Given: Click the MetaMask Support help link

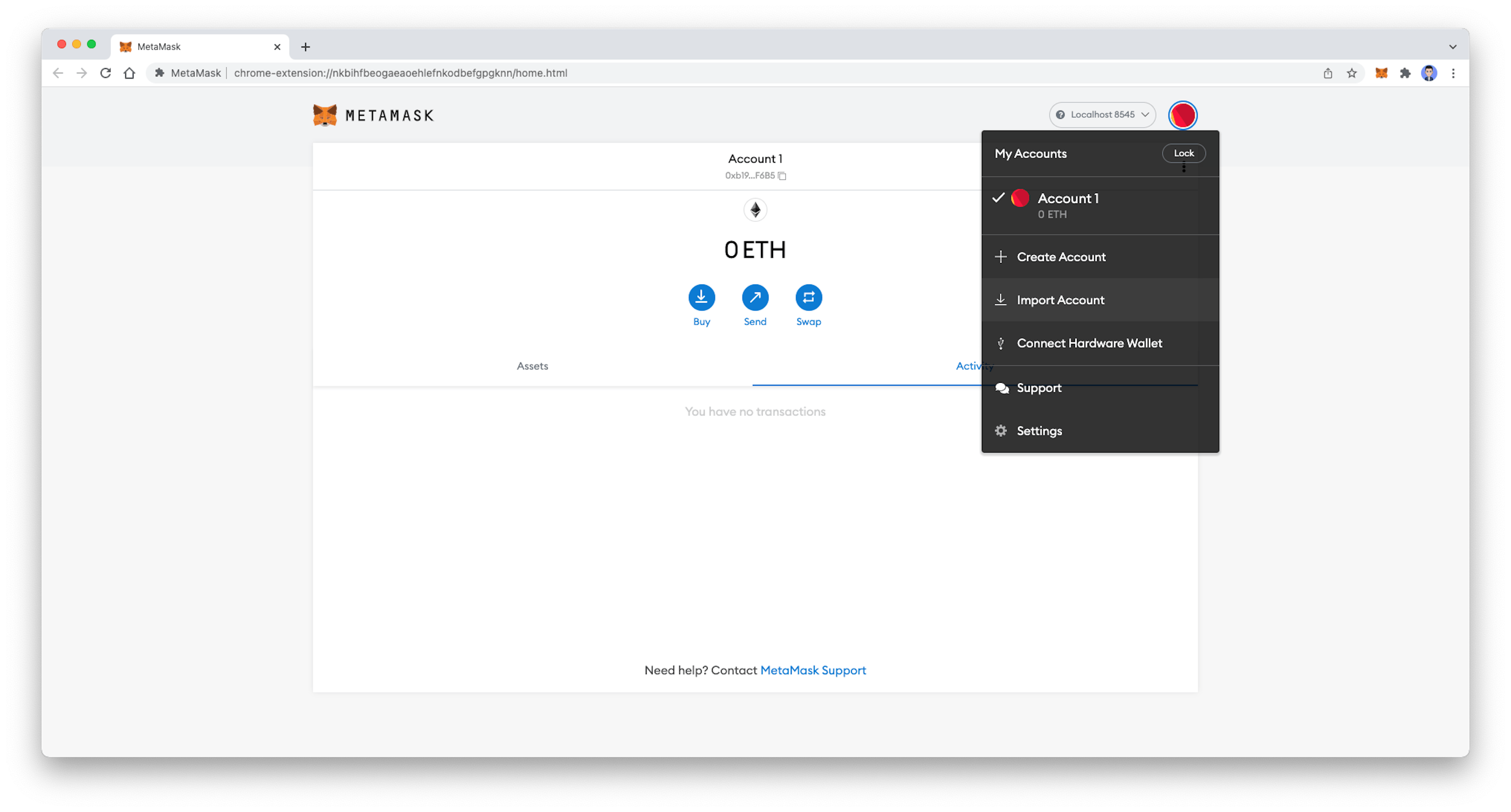Looking at the screenshot, I should pos(813,670).
